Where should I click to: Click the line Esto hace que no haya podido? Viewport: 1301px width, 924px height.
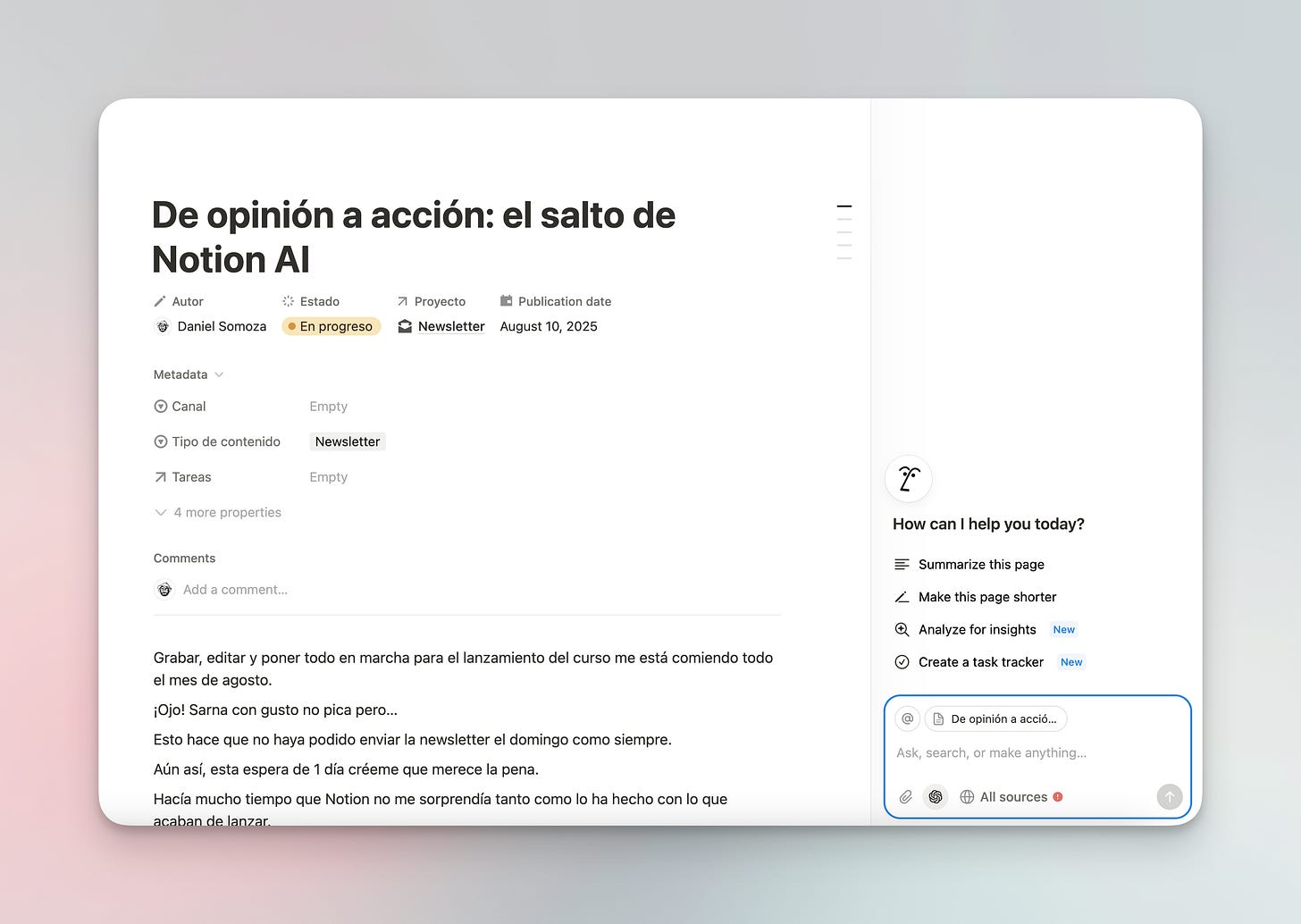[x=412, y=740]
